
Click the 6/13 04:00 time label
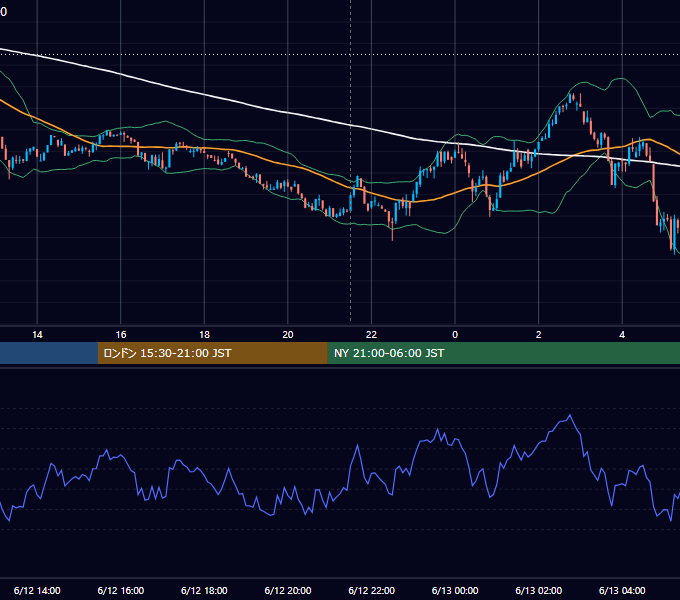[x=622, y=590]
